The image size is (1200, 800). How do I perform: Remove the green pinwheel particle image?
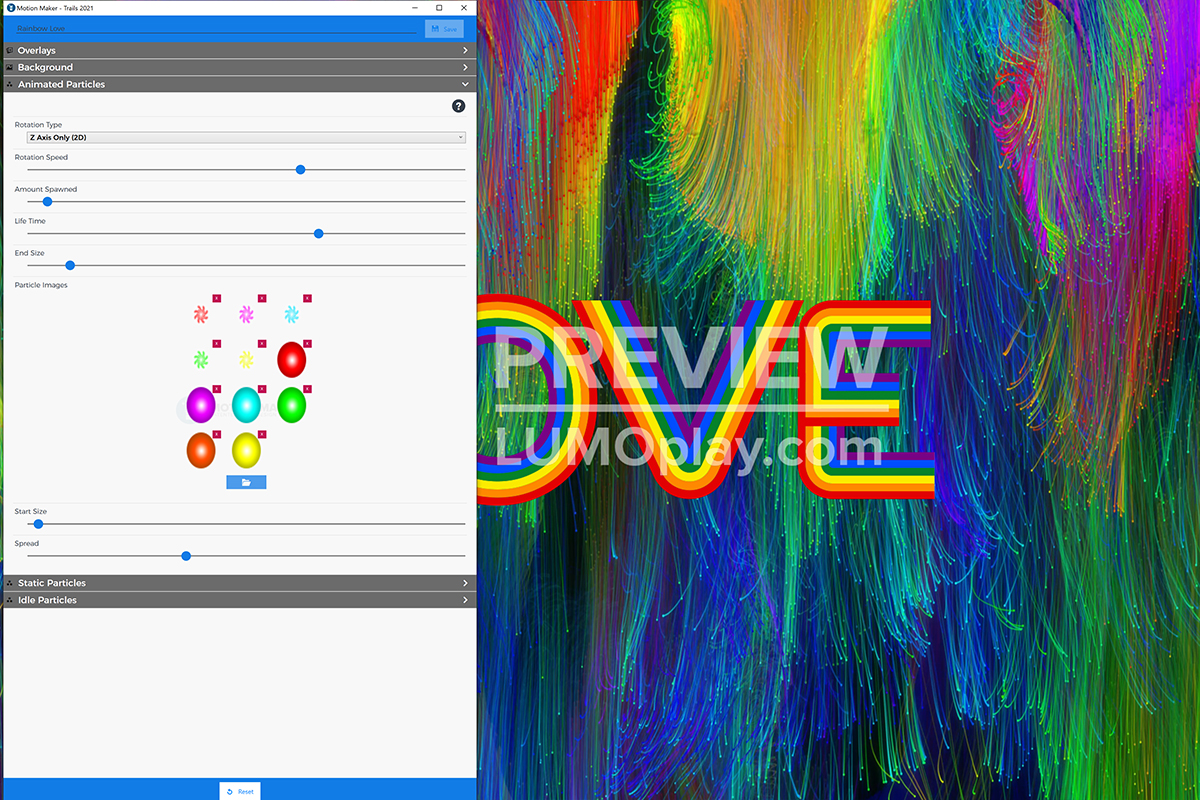216,343
